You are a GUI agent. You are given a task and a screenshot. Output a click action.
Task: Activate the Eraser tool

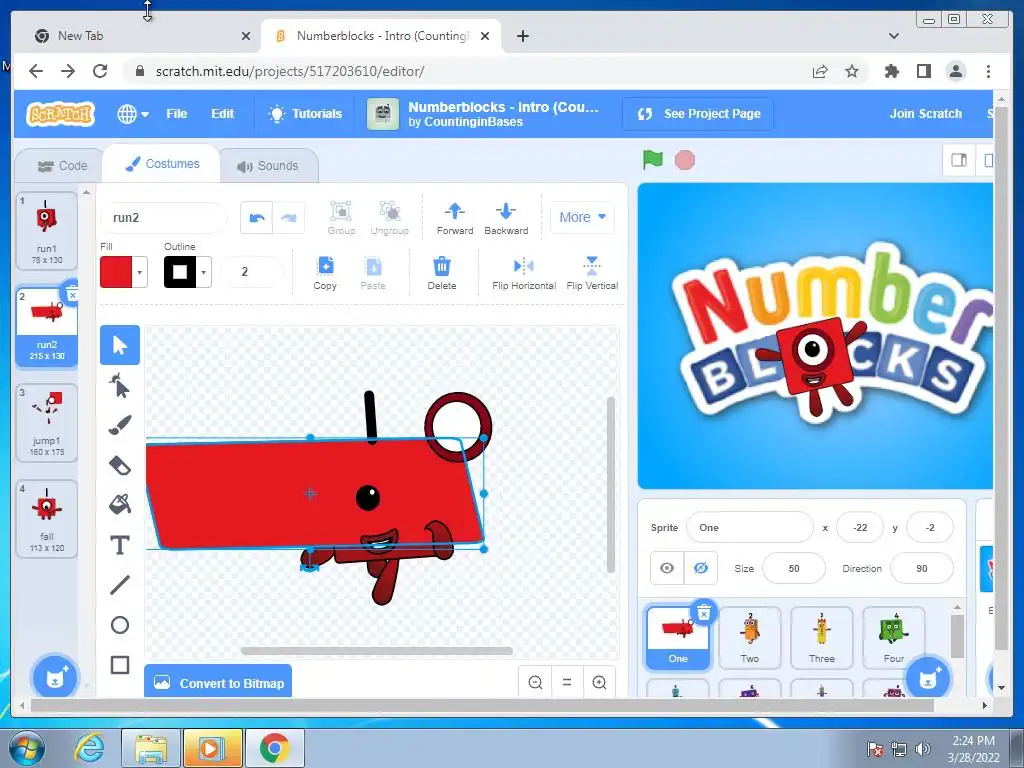[x=120, y=466]
